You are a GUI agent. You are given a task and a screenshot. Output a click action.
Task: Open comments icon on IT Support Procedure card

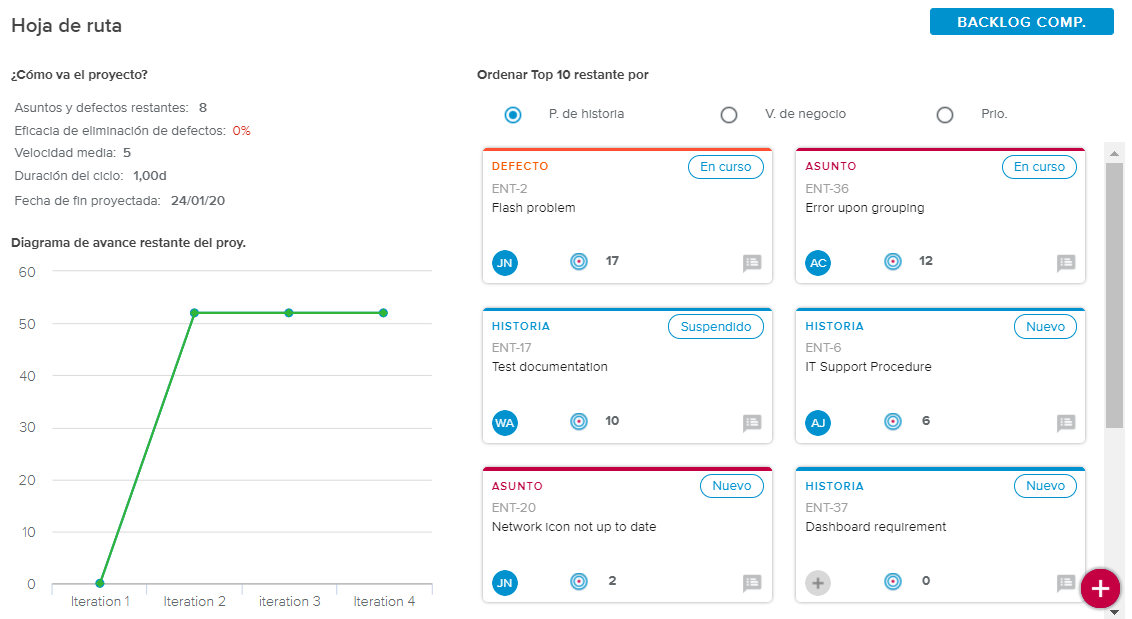(x=1066, y=423)
